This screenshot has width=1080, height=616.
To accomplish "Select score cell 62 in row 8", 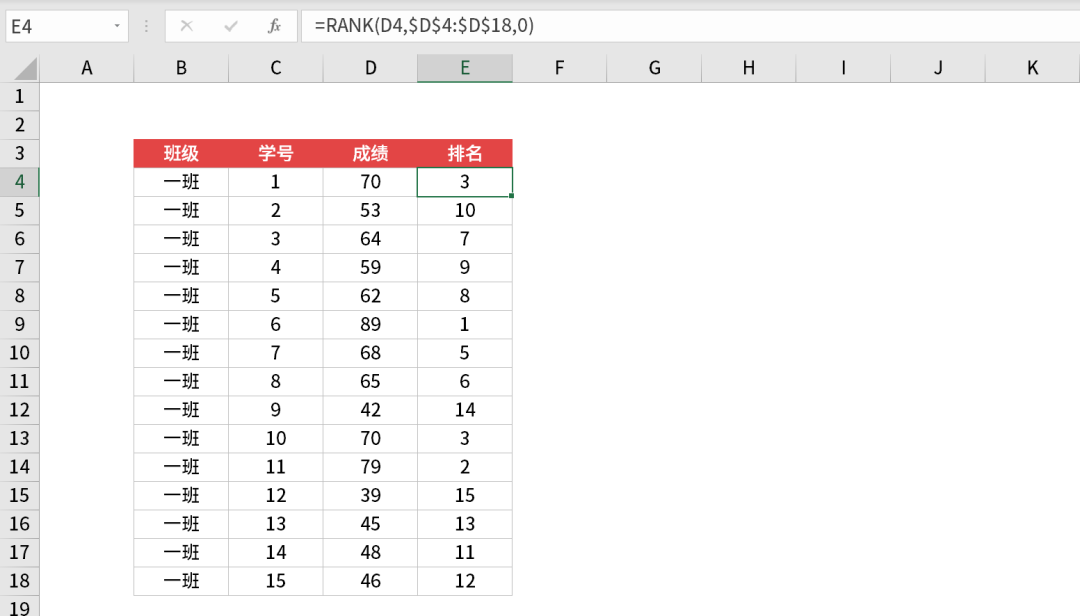I will pyautogui.click(x=370, y=296).
